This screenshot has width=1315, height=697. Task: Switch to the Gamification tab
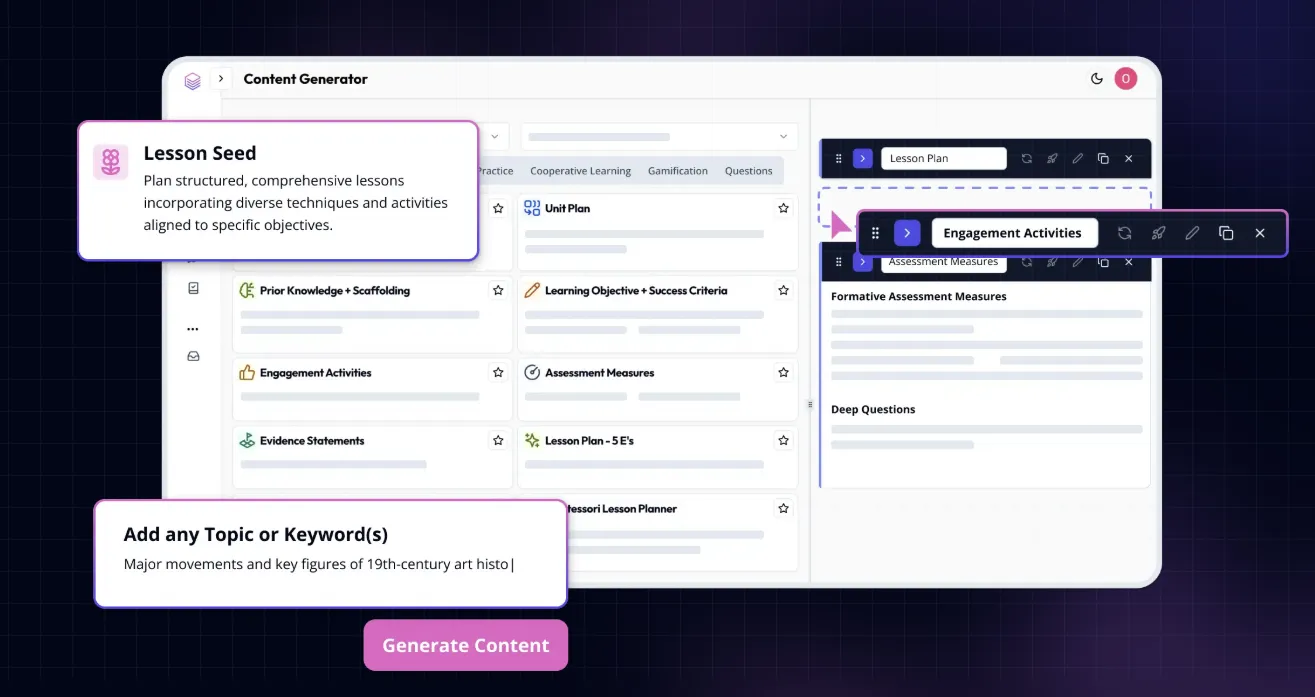click(678, 171)
